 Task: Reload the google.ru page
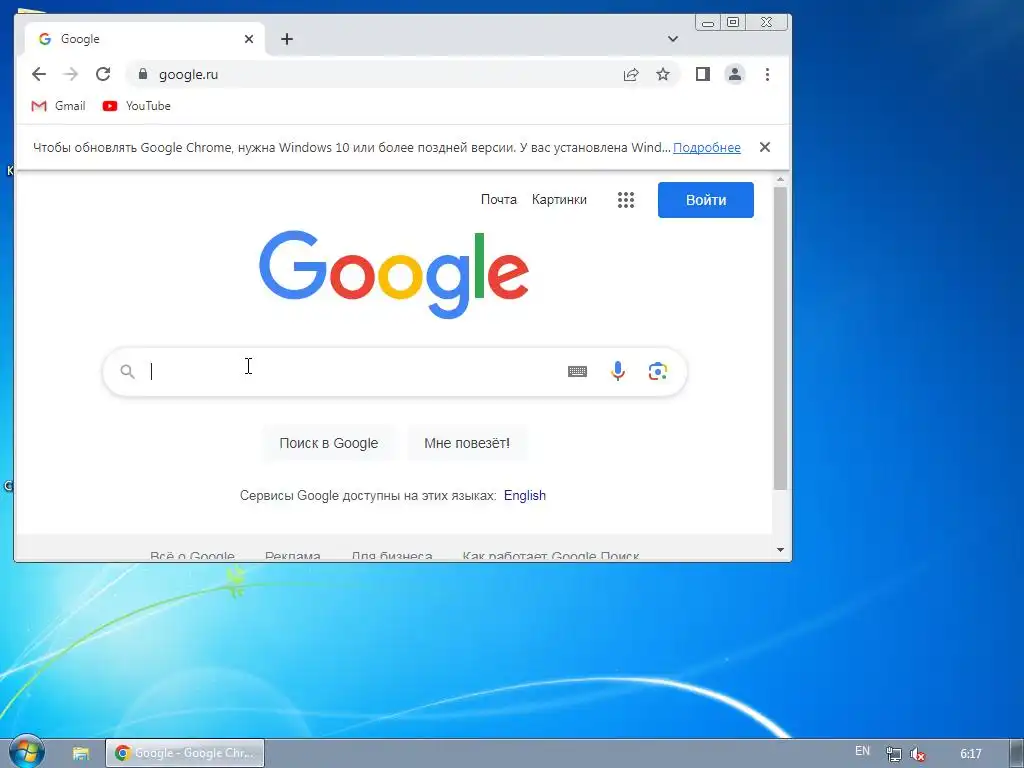(103, 74)
